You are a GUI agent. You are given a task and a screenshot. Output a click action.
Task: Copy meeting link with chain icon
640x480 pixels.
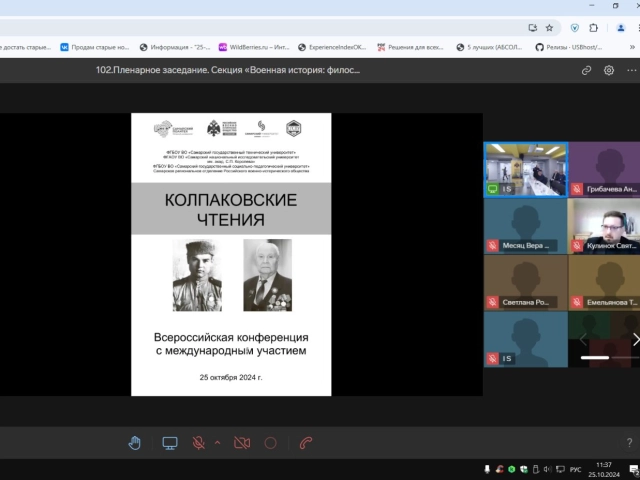point(587,71)
